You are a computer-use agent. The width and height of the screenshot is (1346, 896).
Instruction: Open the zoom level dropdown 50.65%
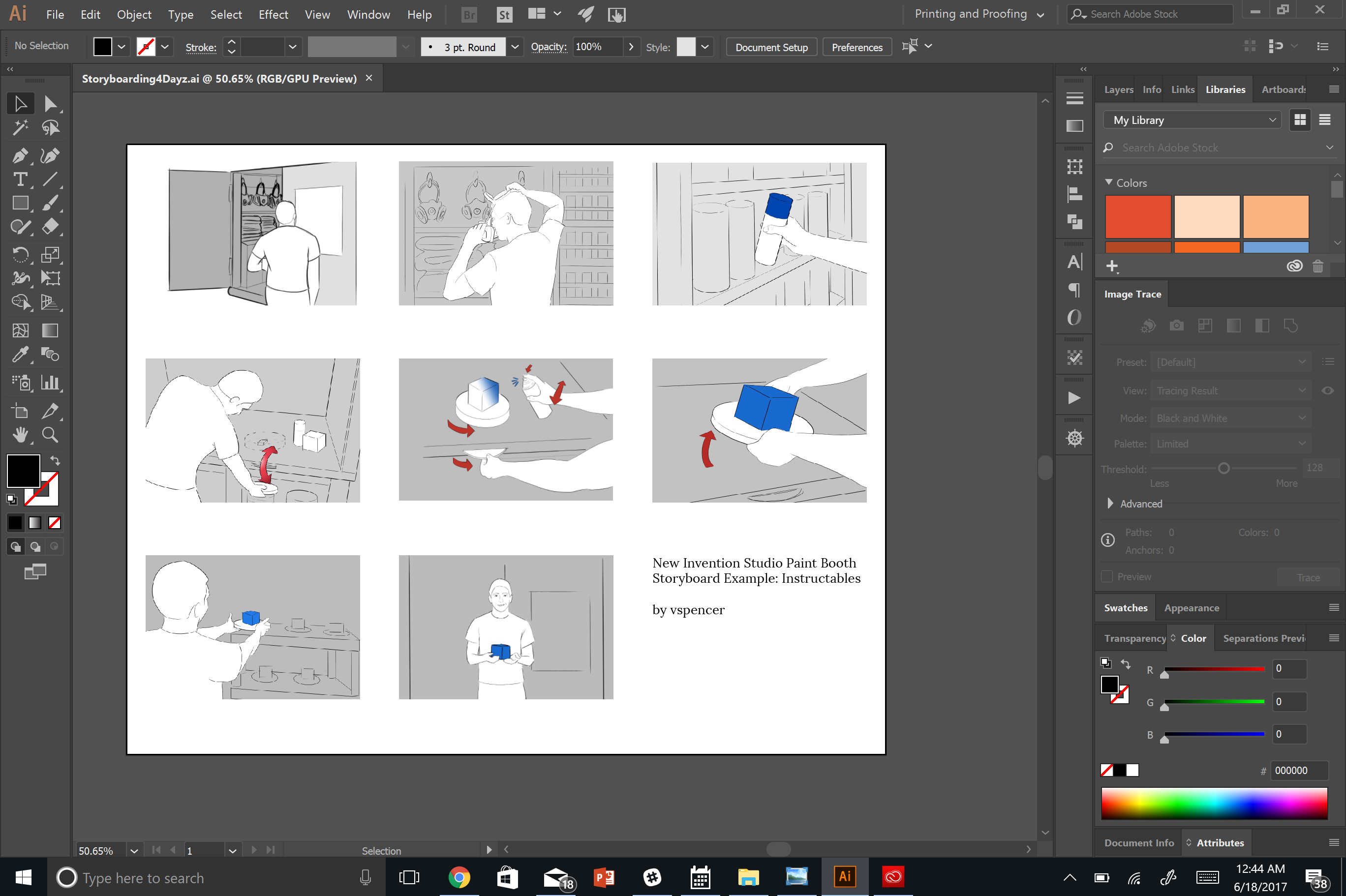click(x=134, y=850)
